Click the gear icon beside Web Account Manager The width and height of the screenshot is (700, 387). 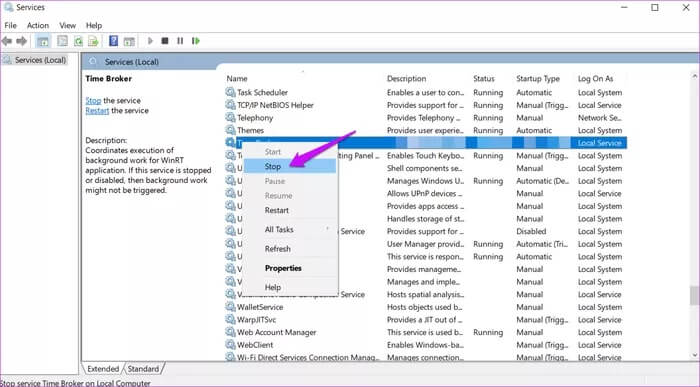coord(230,332)
